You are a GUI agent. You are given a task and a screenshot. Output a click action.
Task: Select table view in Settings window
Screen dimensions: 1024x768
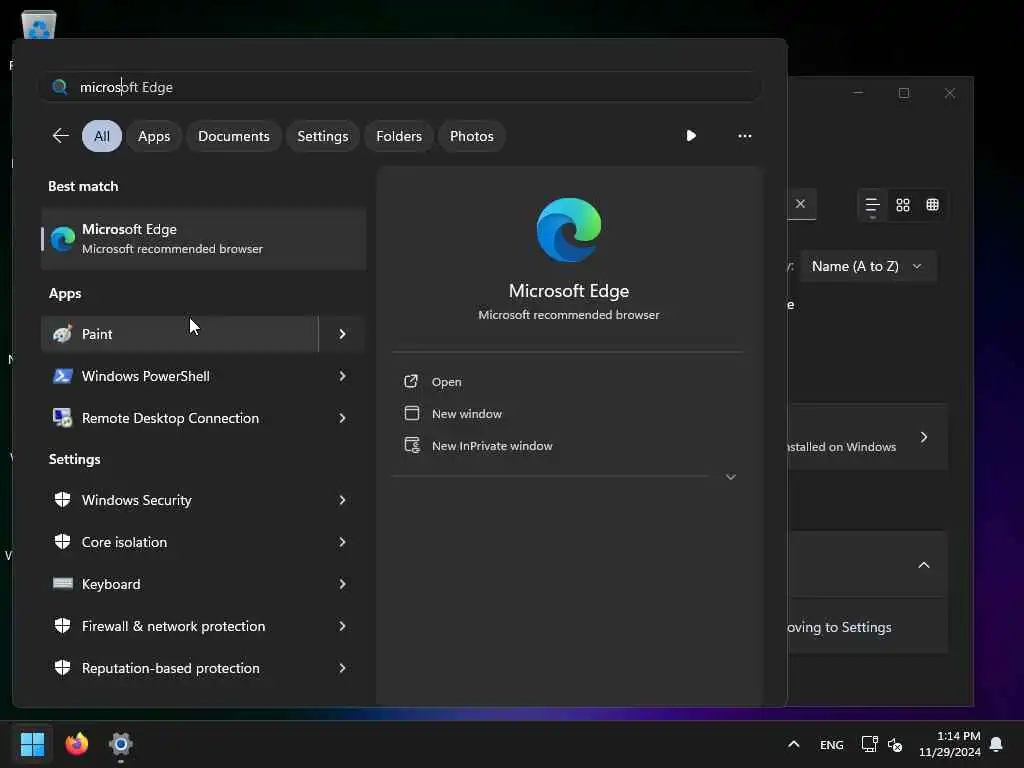[933, 205]
